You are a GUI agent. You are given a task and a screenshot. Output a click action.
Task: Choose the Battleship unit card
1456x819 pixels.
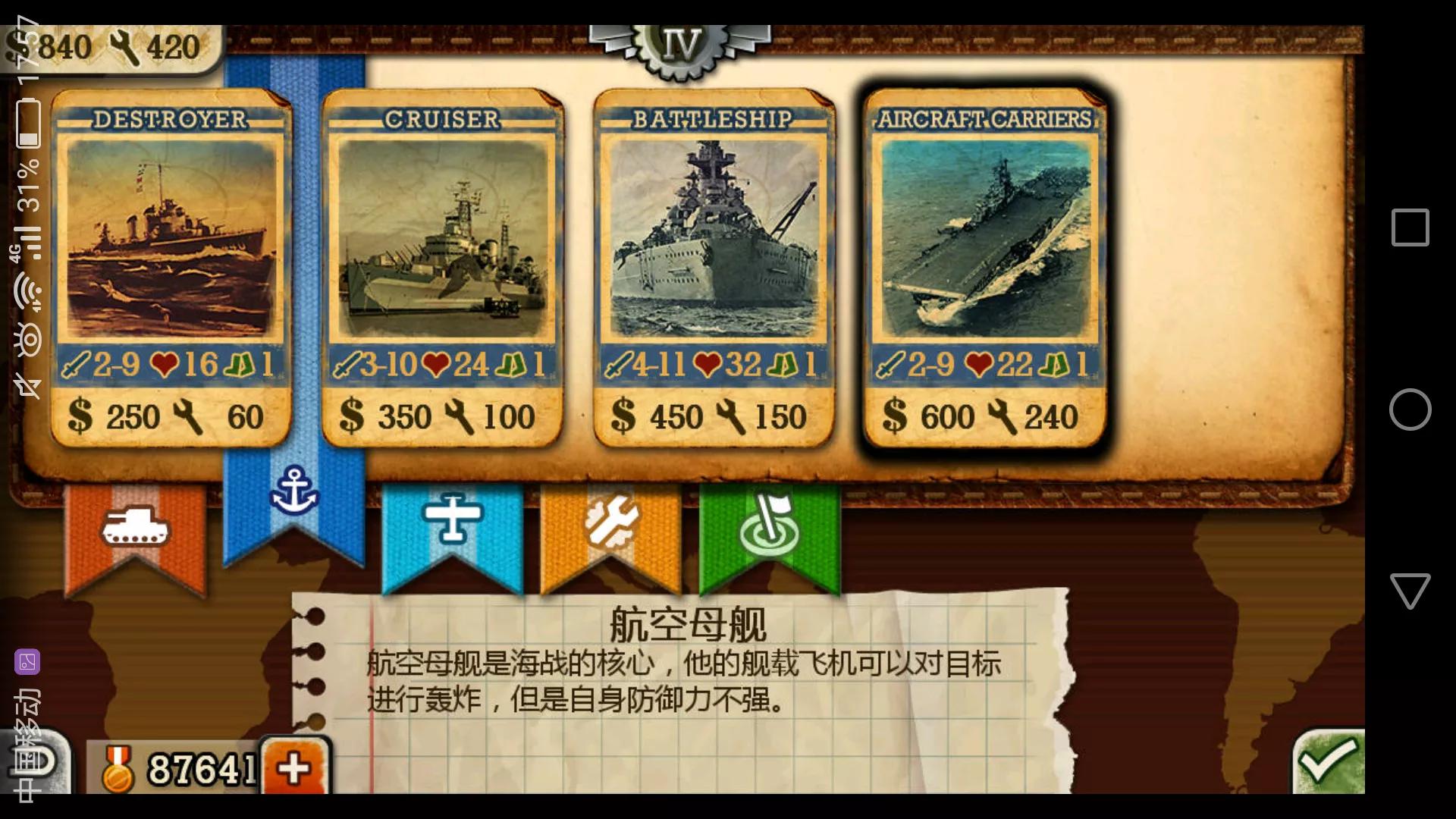[x=714, y=268]
